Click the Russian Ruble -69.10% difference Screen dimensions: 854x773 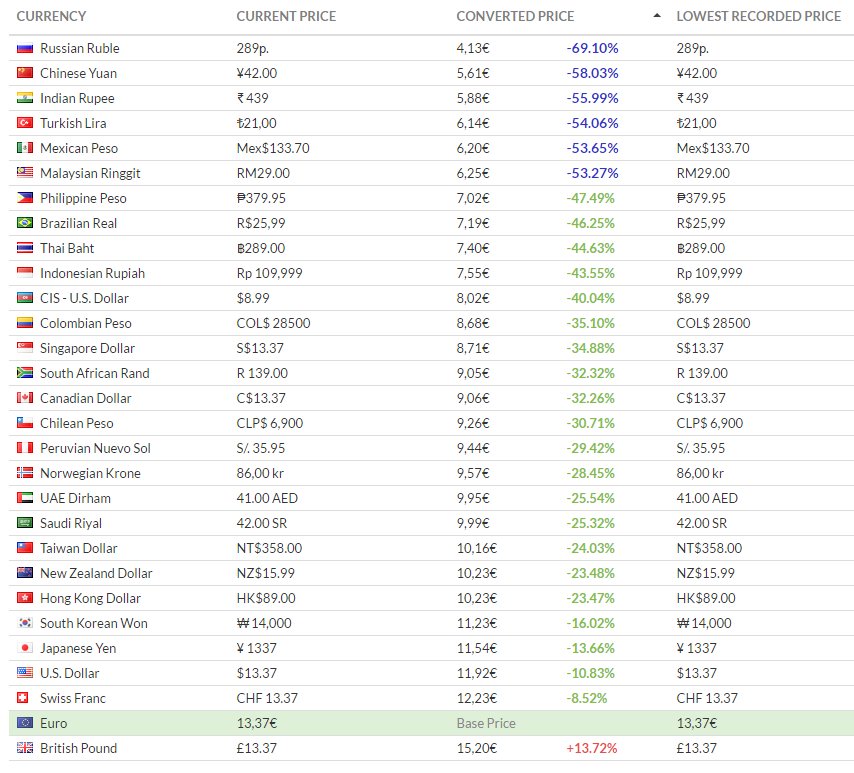(x=593, y=48)
